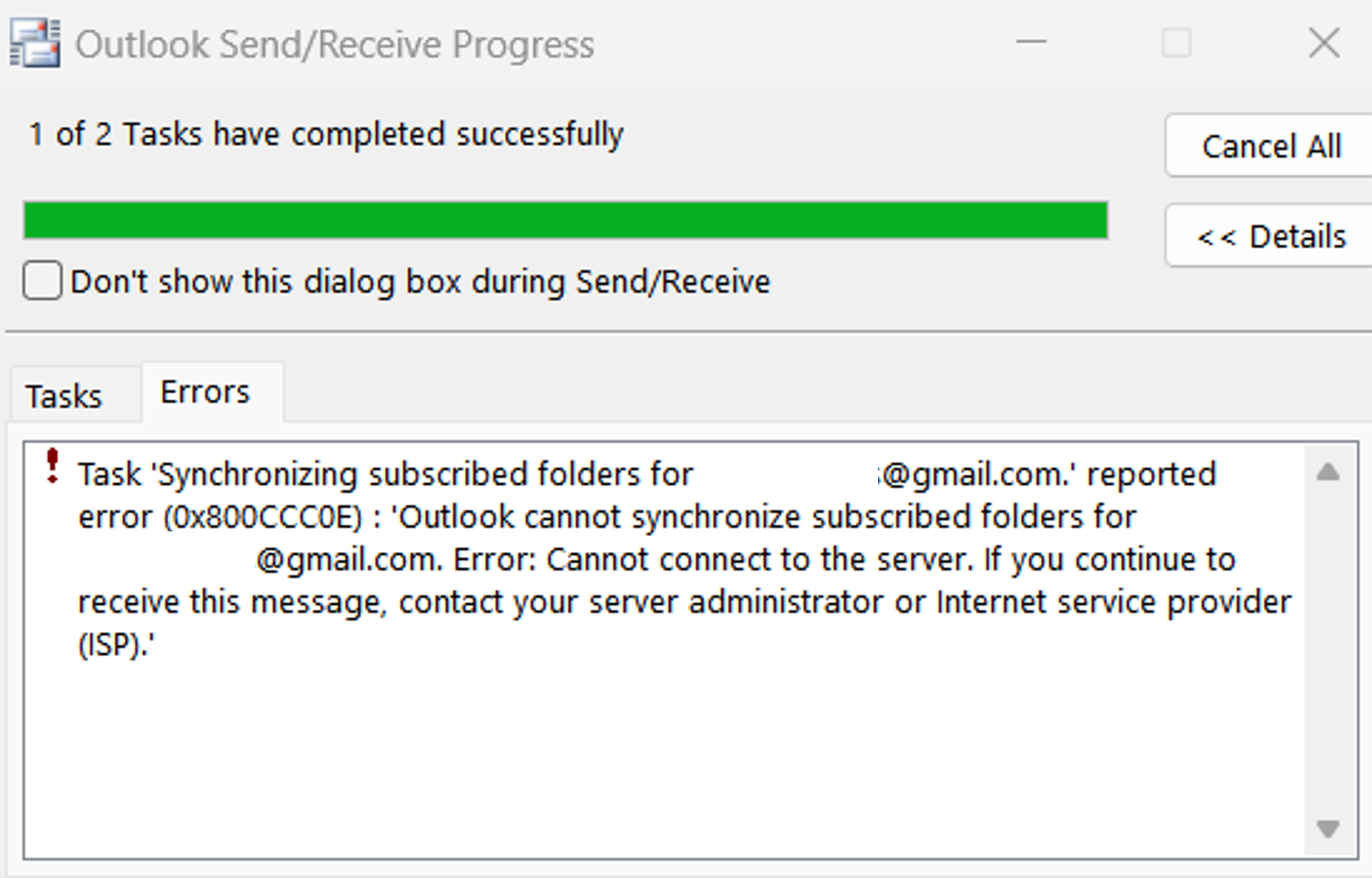
Task: Switch to the Tasks tab
Action: pos(64,396)
